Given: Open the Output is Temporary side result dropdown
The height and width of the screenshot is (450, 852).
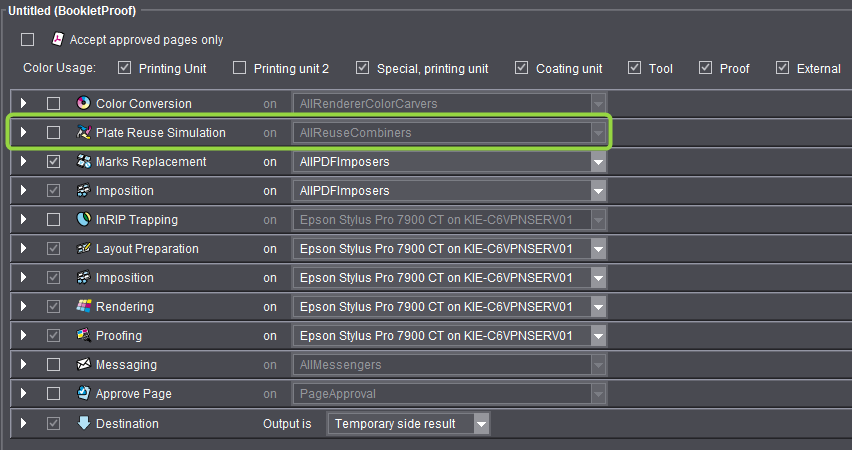Looking at the screenshot, I should click(x=481, y=424).
